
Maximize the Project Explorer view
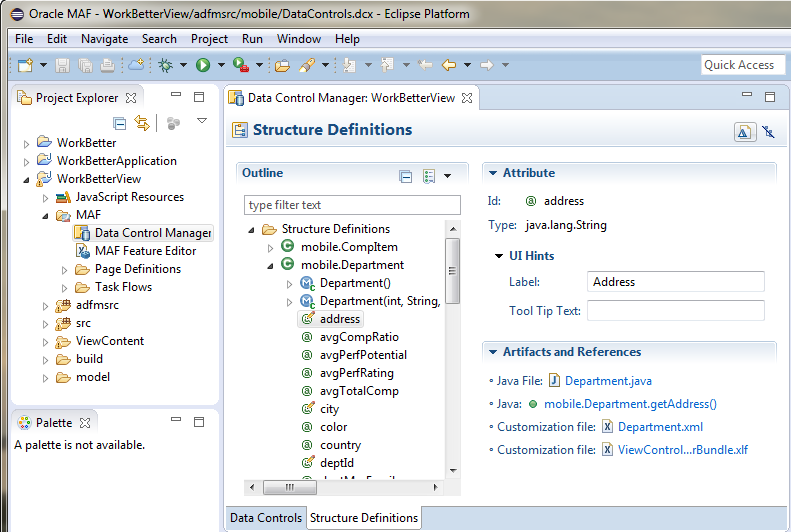[x=199, y=97]
